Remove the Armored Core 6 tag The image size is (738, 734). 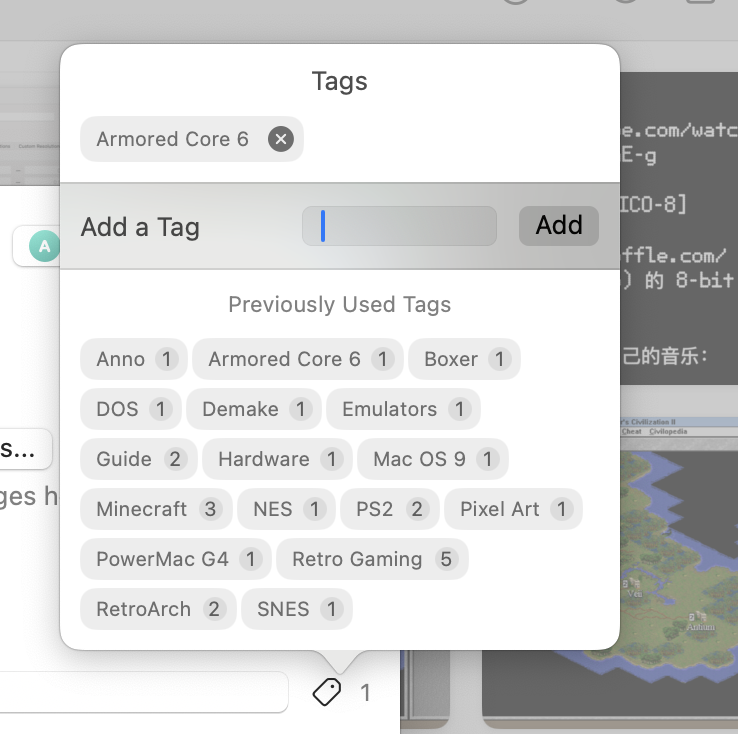click(281, 139)
